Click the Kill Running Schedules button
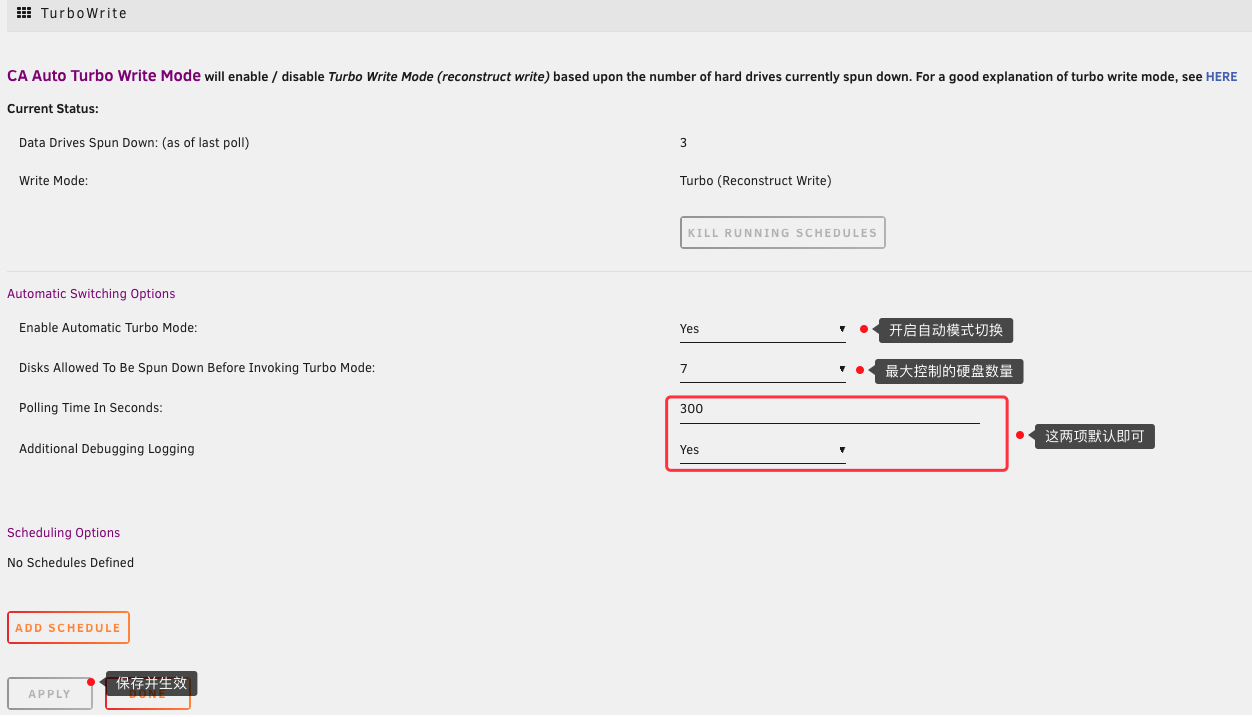This screenshot has height=717, width=1252. pos(782,233)
